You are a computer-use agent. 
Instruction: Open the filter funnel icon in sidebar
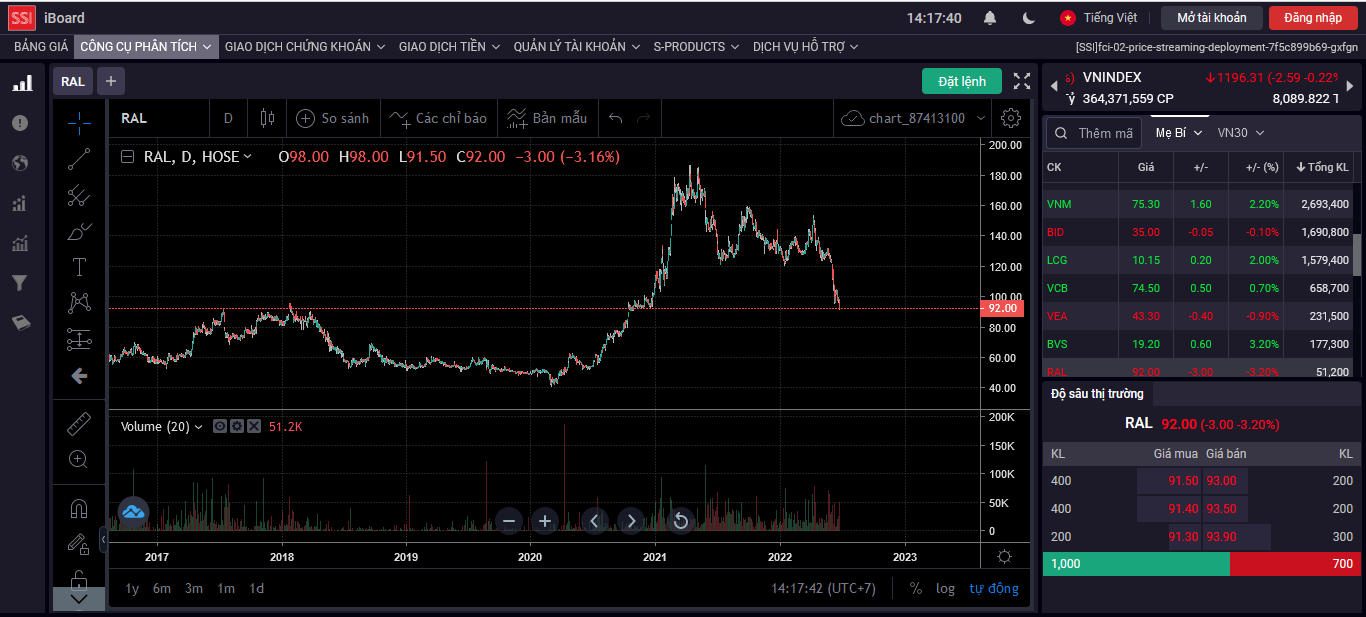click(20, 283)
